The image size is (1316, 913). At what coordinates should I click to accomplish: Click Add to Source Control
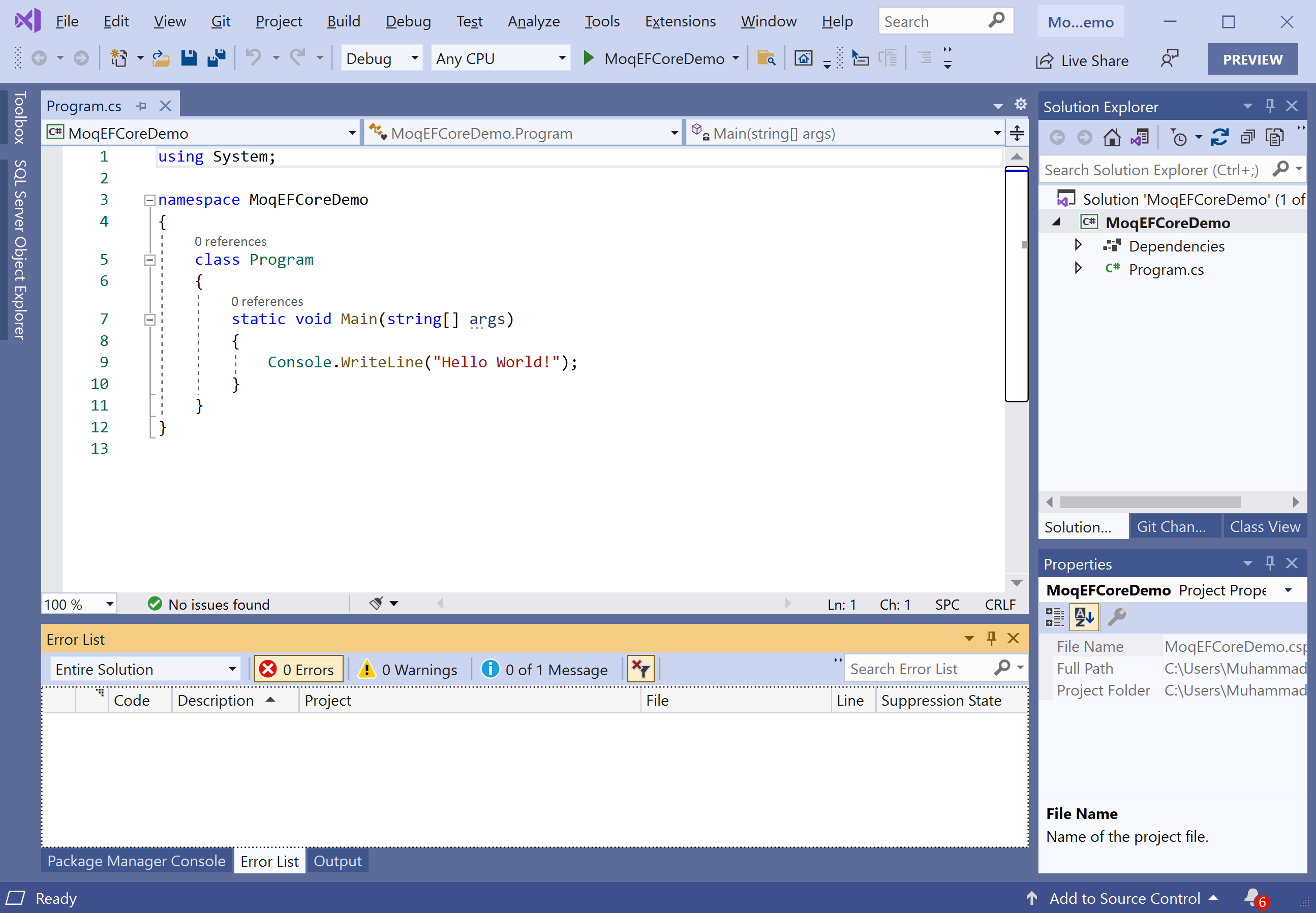pos(1124,898)
